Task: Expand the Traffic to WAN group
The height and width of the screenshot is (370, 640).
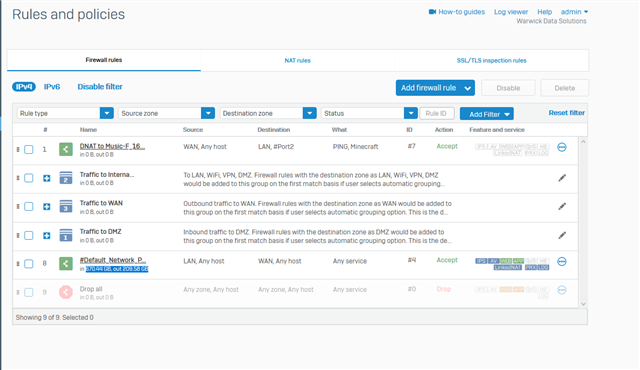Action: 47,206
